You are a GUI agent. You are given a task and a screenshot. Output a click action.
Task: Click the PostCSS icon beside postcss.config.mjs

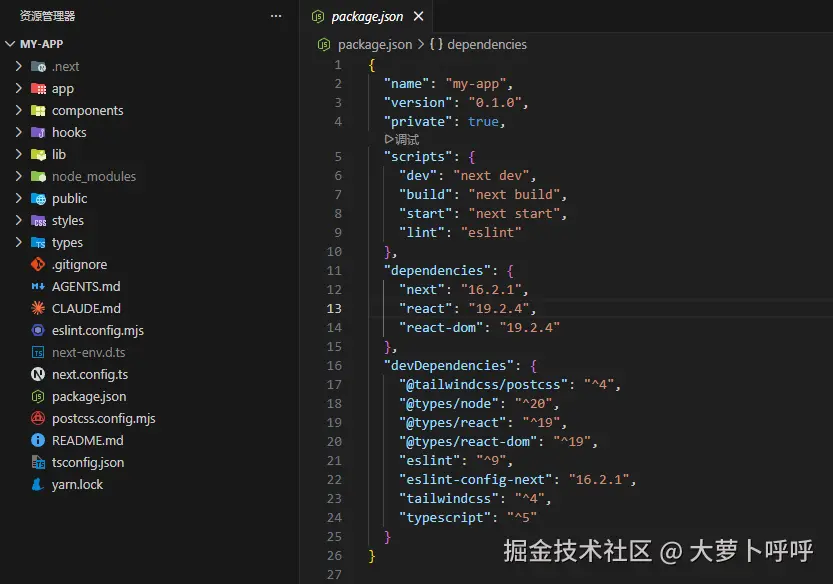38,418
